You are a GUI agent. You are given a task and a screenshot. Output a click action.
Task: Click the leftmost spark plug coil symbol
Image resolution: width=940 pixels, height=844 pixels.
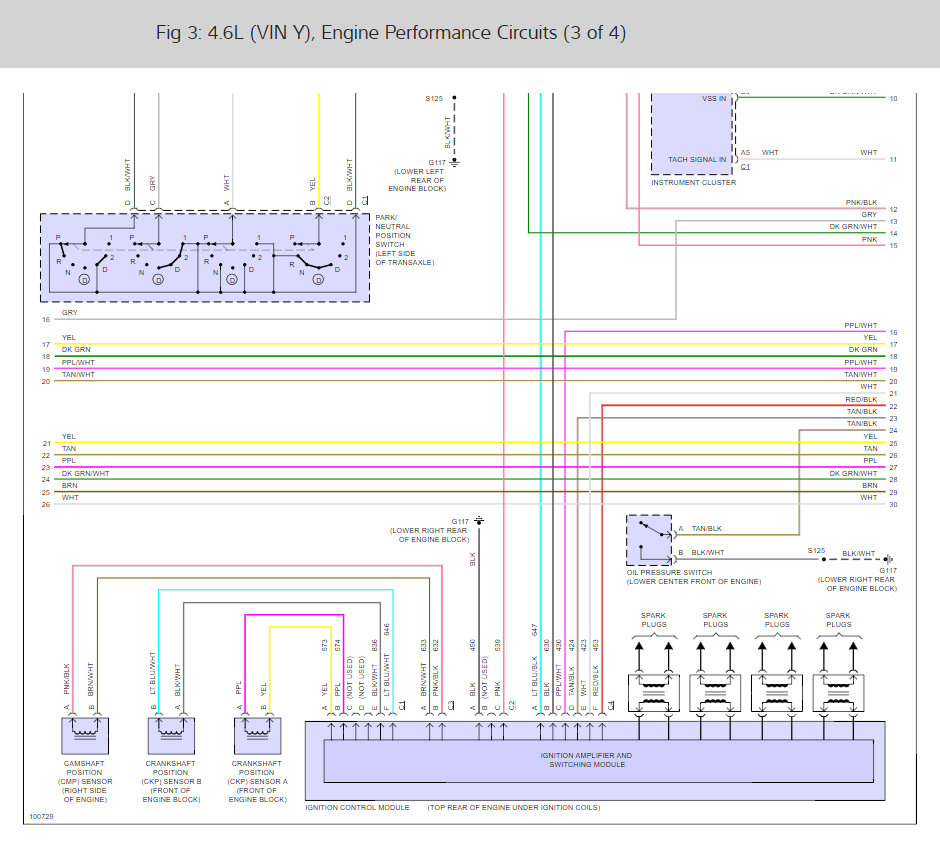(653, 693)
